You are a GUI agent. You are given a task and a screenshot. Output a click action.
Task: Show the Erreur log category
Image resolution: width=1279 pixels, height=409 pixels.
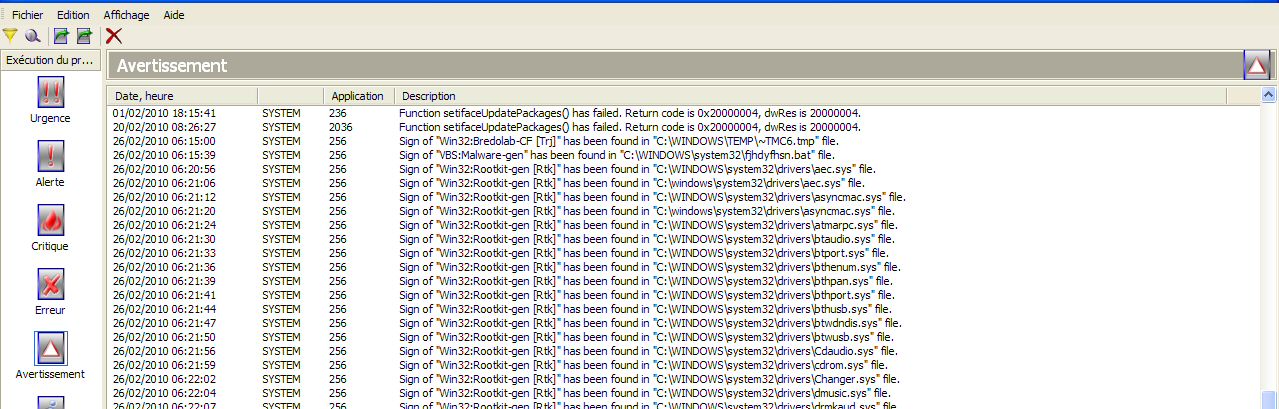point(50,292)
